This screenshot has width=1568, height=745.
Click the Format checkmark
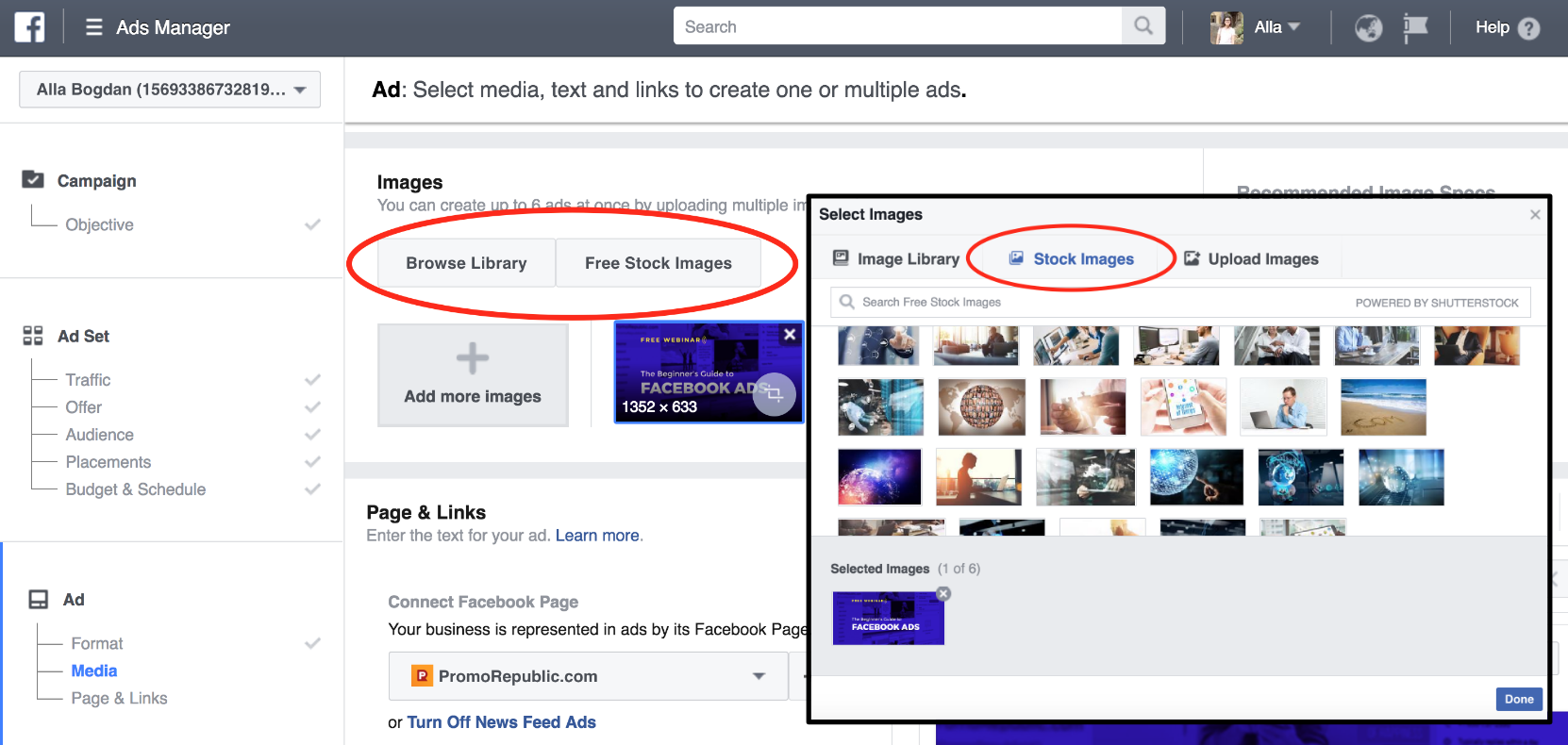click(x=312, y=643)
